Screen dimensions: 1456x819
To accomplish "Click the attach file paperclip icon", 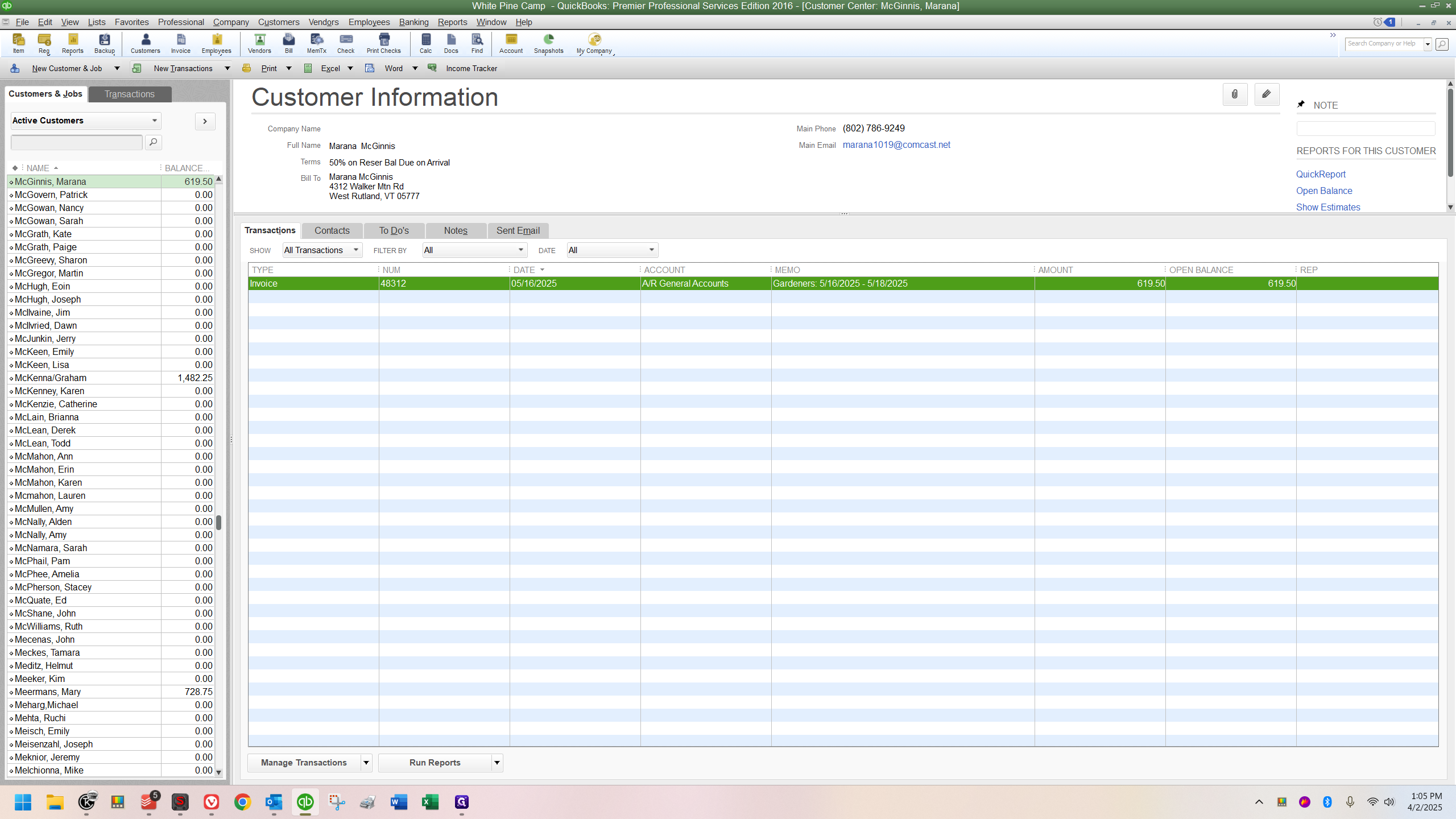I will [1235, 94].
